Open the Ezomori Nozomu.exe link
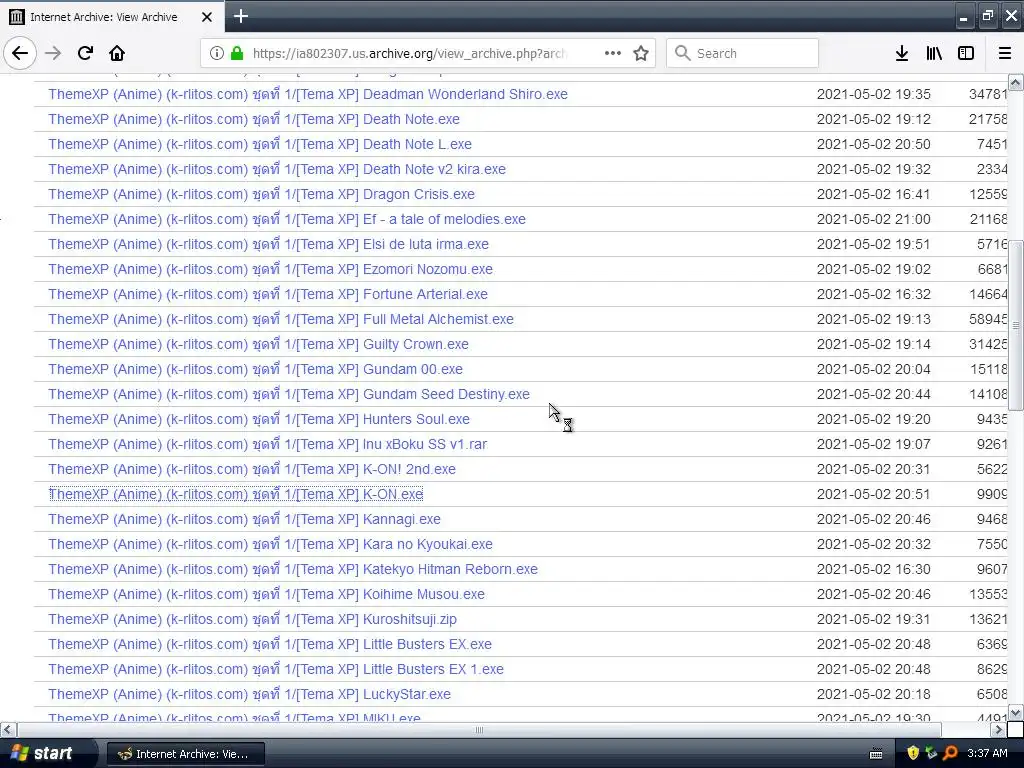Image resolution: width=1024 pixels, height=768 pixels. click(270, 269)
